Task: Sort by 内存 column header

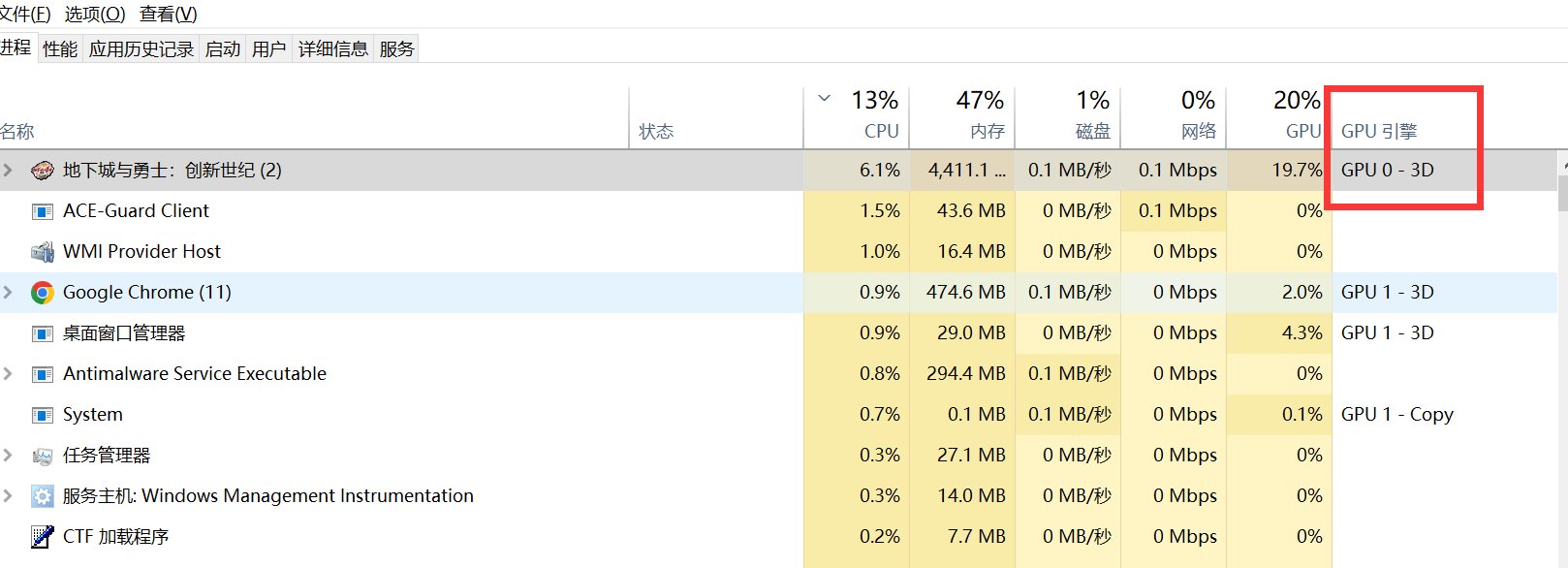Action: point(962,118)
